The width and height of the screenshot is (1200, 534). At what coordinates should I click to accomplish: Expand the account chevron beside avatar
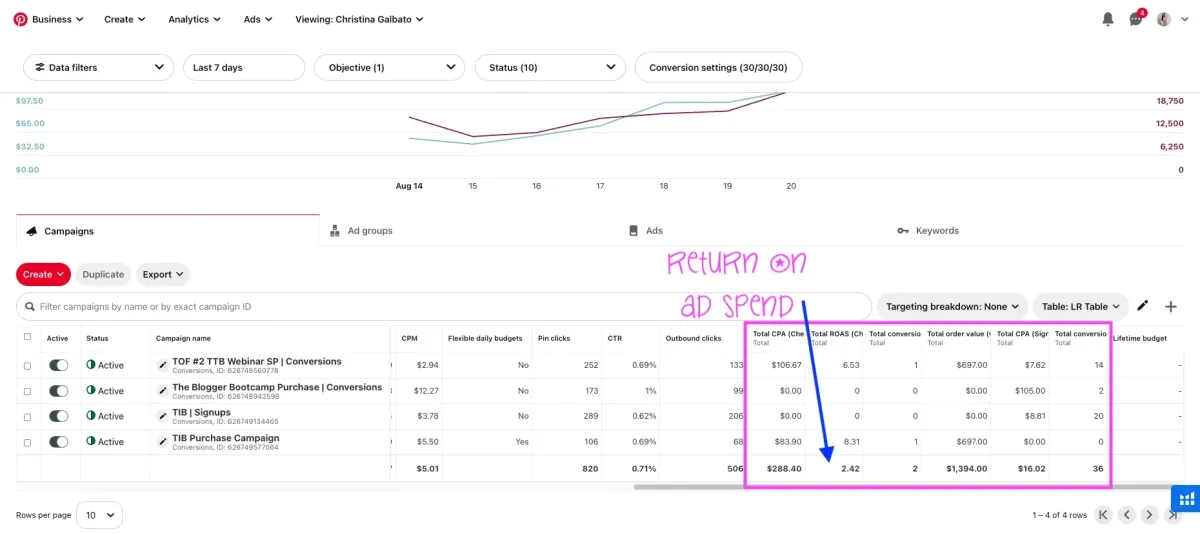(1184, 19)
